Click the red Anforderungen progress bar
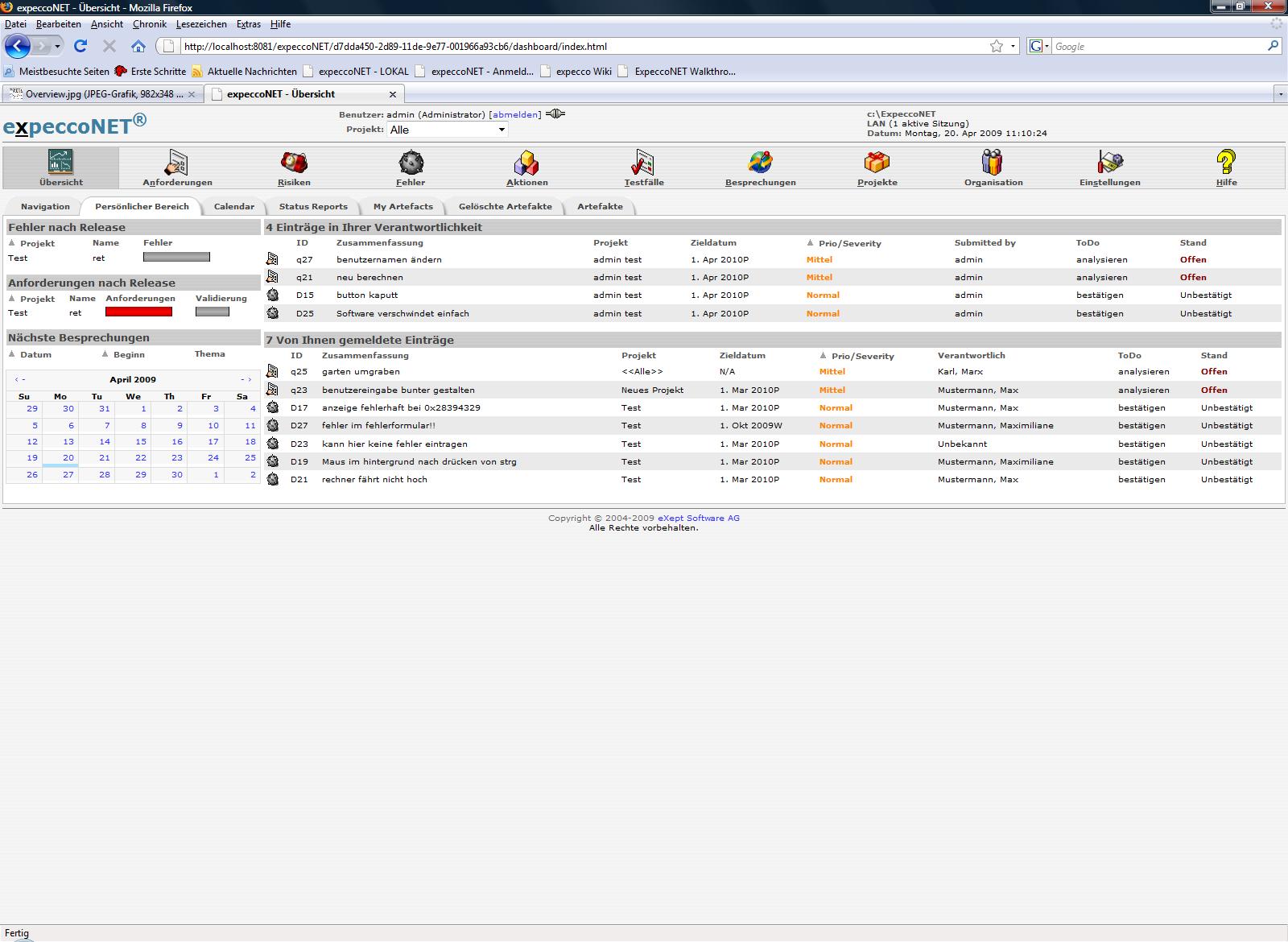The width and height of the screenshot is (1288, 942). [138, 312]
